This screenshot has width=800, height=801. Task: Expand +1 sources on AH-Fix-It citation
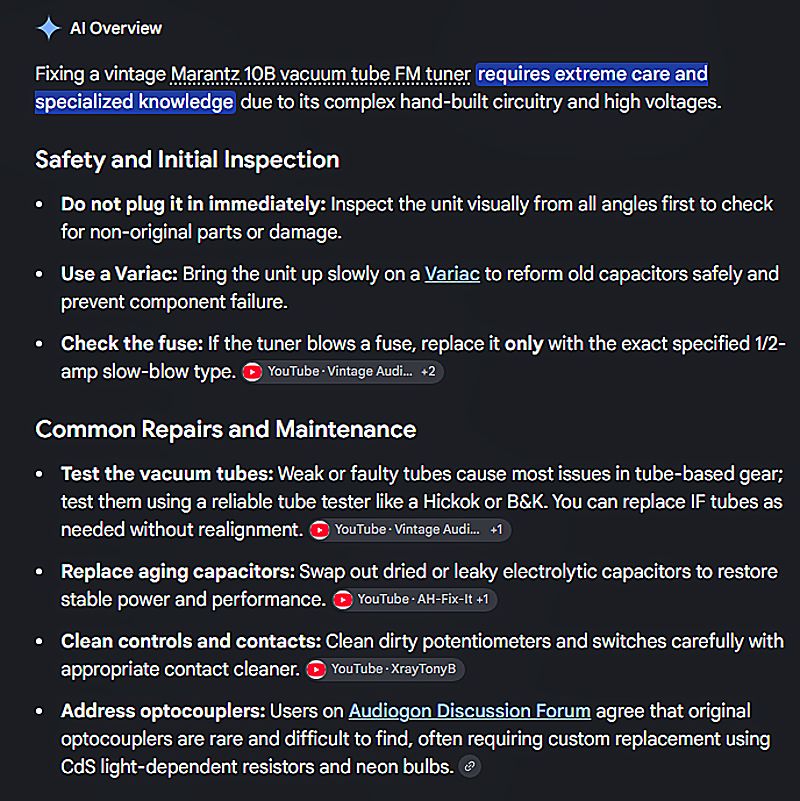(x=482, y=599)
